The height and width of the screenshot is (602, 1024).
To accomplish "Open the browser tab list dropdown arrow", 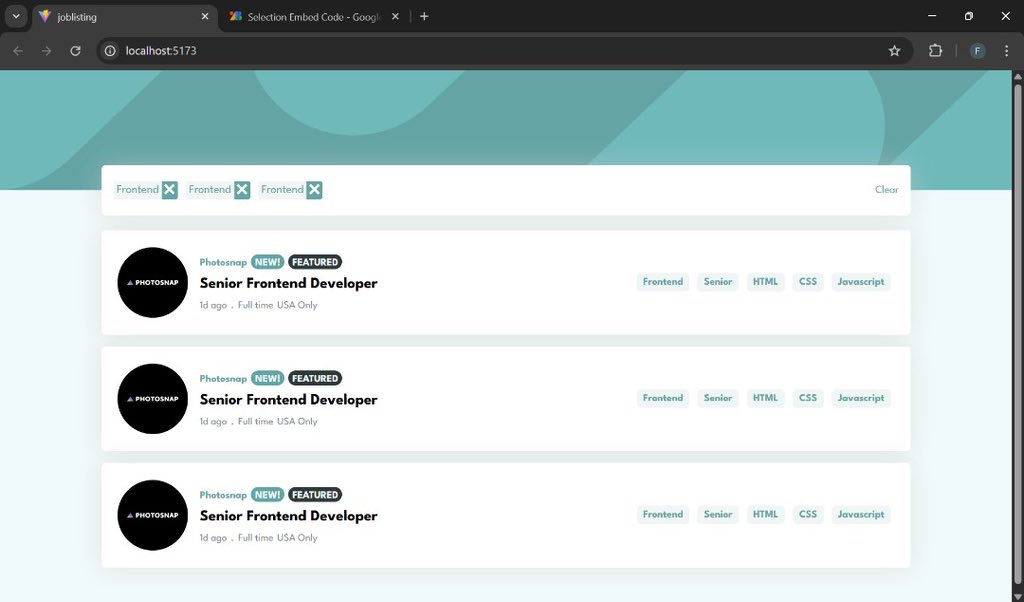I will 15,16.
